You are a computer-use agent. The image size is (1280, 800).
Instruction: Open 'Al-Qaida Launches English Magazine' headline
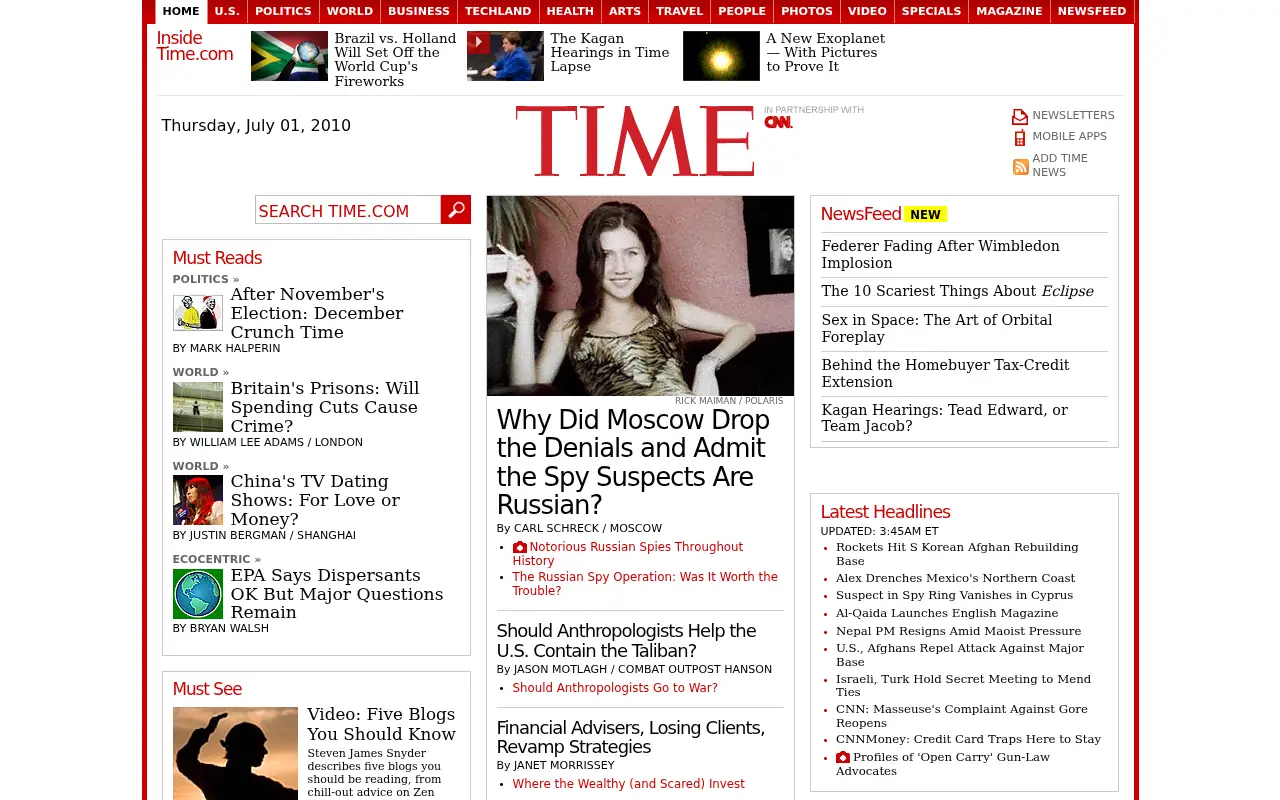tap(947, 613)
